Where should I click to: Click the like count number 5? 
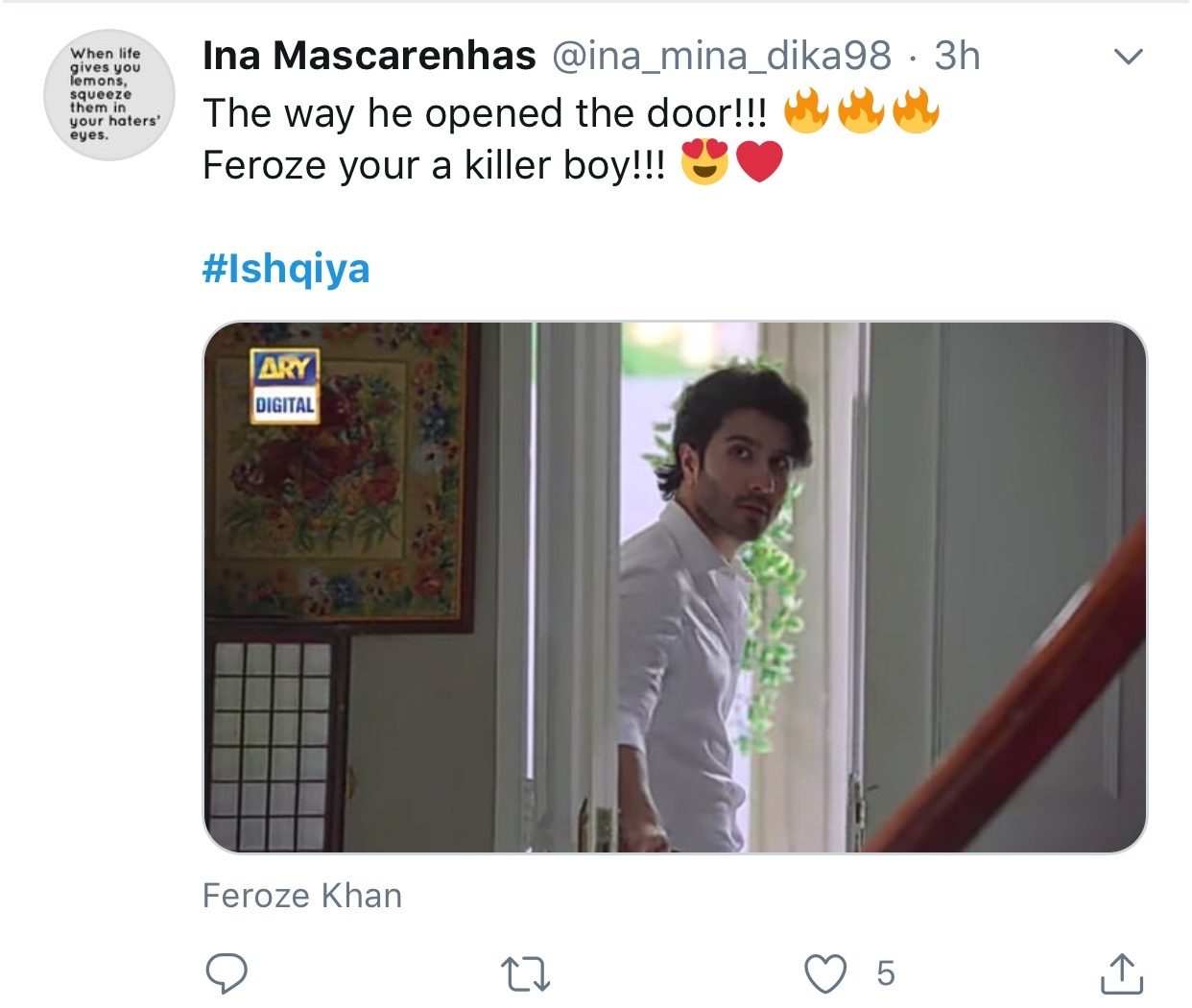[885, 973]
